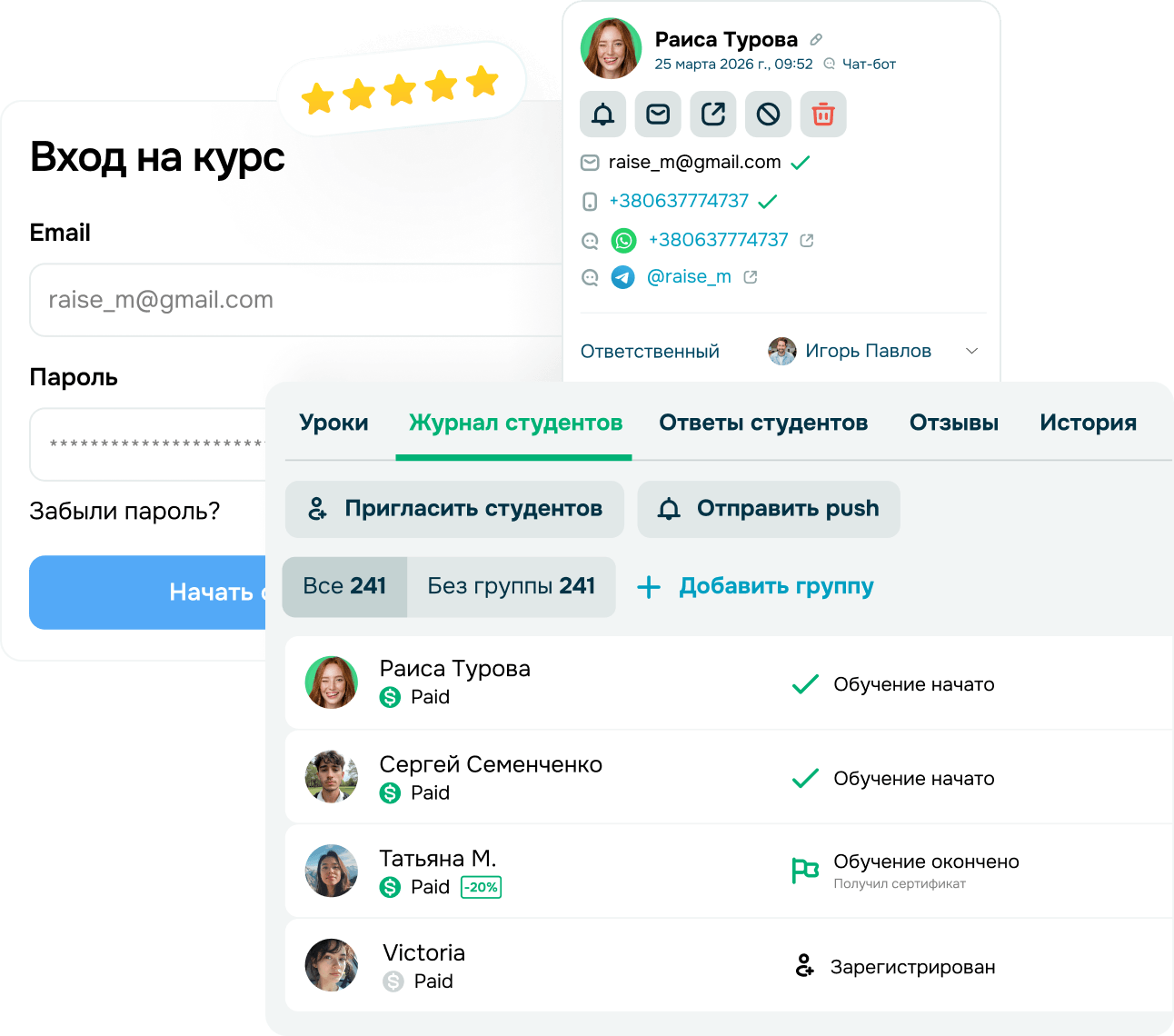Click checkmark status icon in Сергей Семенченко row
The width and height of the screenshot is (1174, 1036).
805,779
